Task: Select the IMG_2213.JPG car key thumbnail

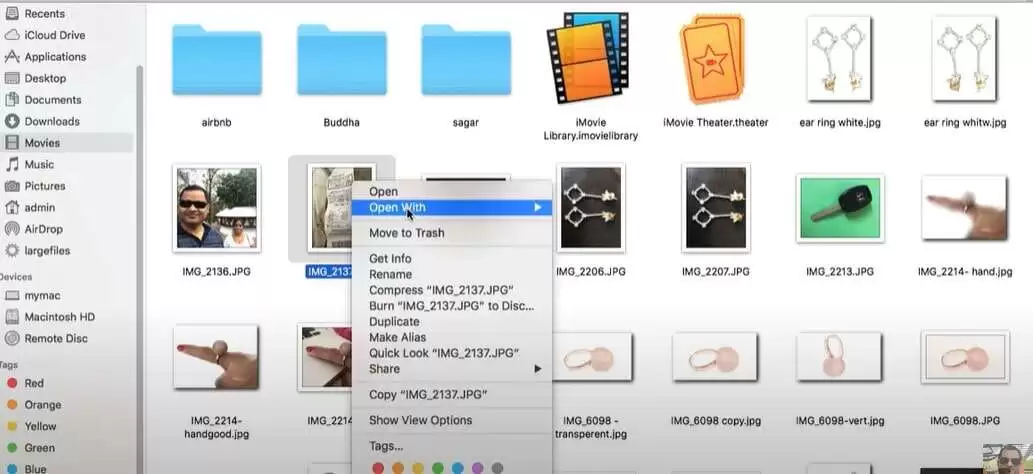Action: pyautogui.click(x=839, y=209)
